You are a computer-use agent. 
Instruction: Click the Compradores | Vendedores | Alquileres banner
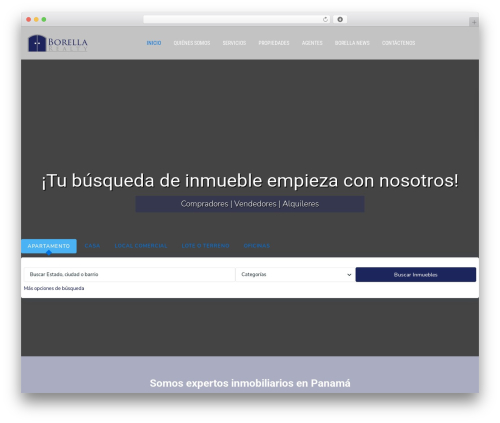pos(250,204)
